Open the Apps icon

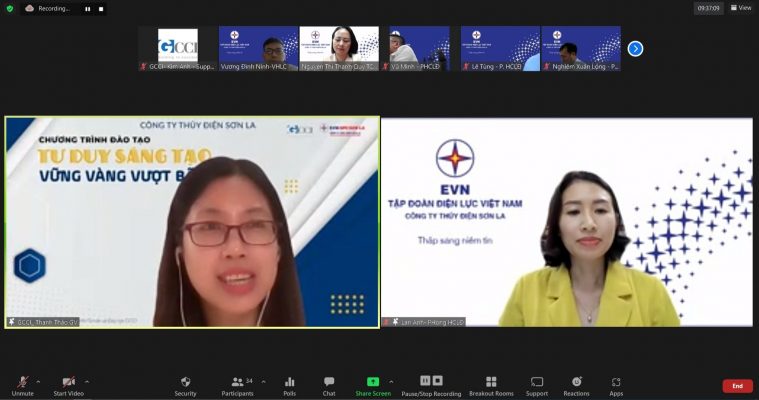[x=616, y=382]
